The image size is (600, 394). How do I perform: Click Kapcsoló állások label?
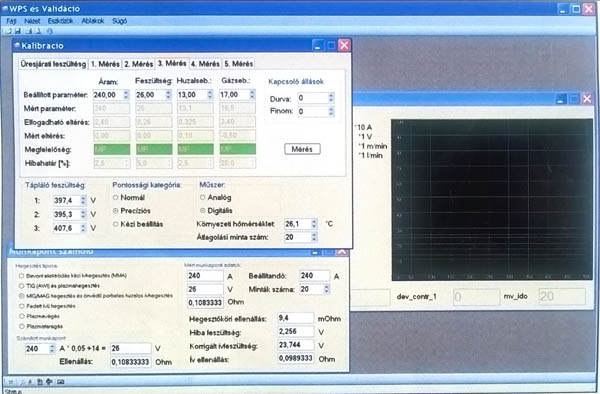pos(296,81)
